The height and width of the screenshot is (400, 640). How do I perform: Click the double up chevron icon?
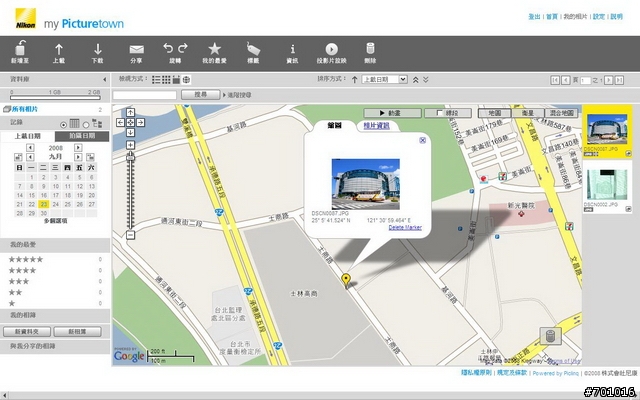(x=416, y=80)
